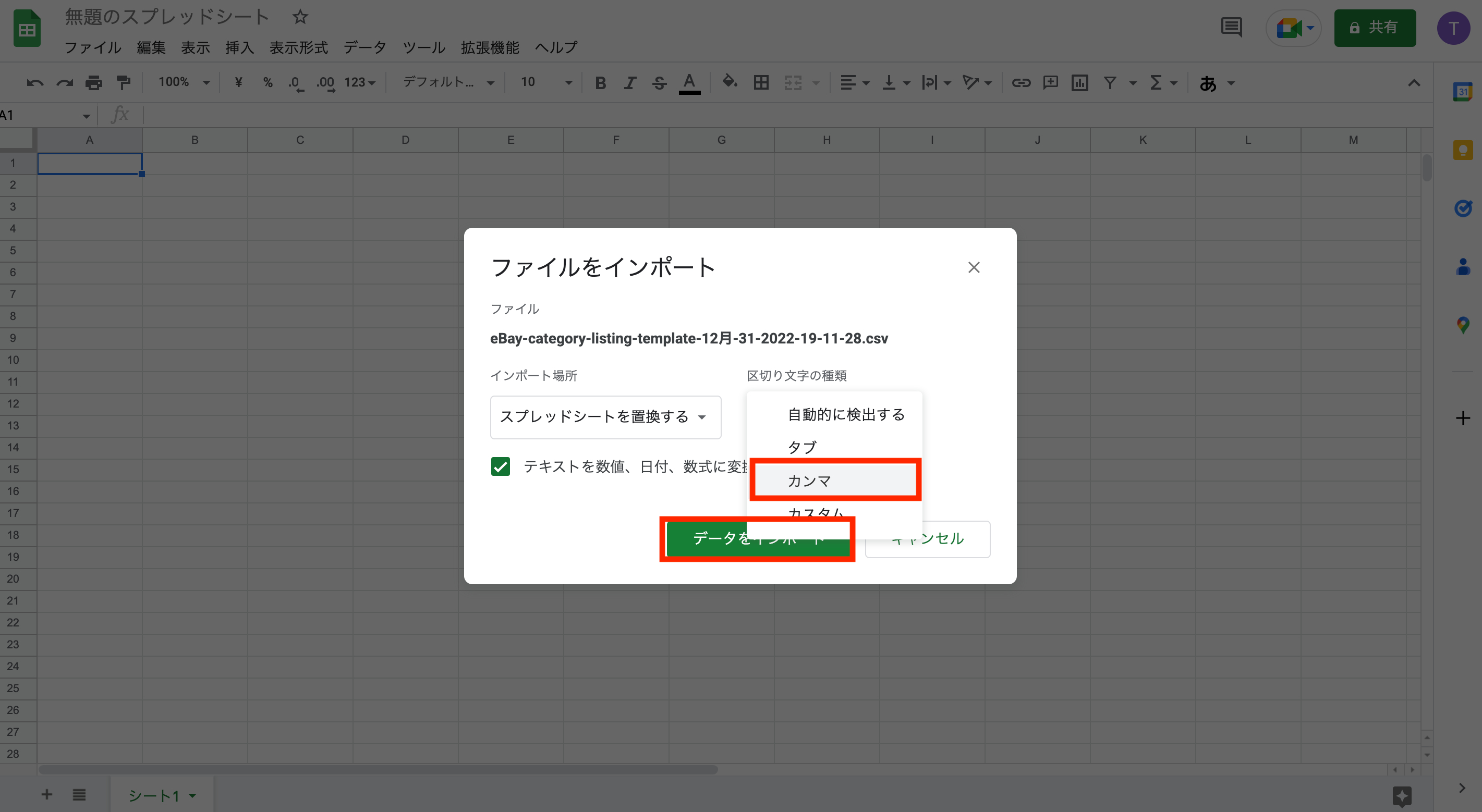Image resolution: width=1482 pixels, height=812 pixels.
Task: Open the データ menu
Action: (365, 48)
